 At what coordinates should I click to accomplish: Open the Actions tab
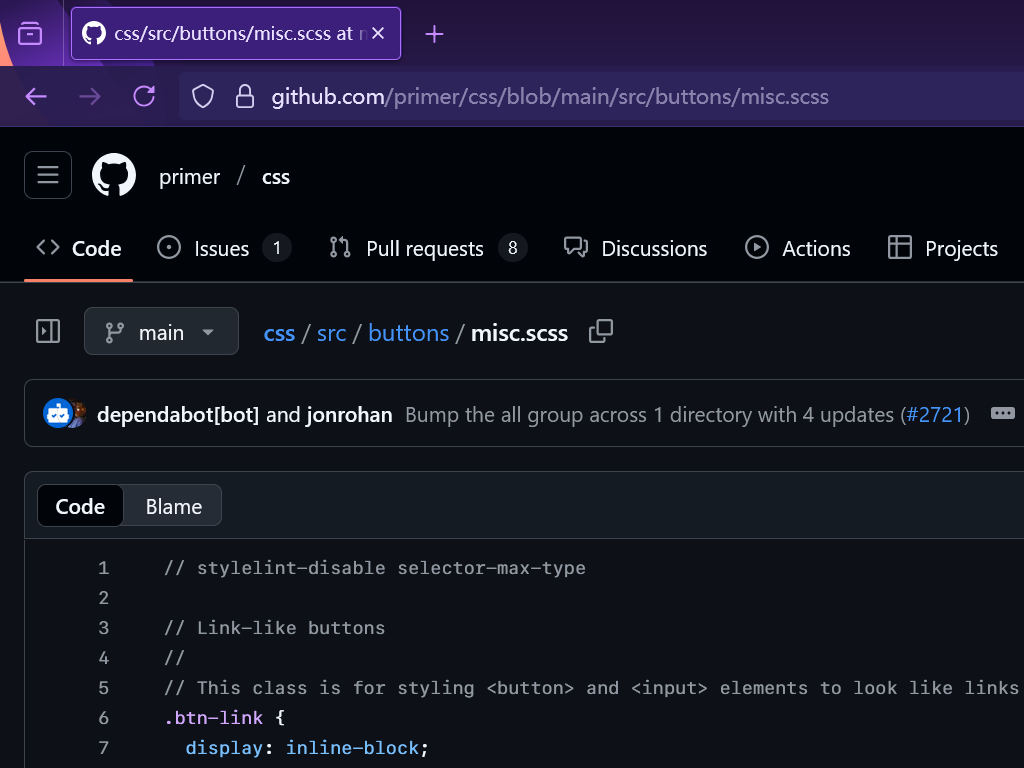coord(798,248)
